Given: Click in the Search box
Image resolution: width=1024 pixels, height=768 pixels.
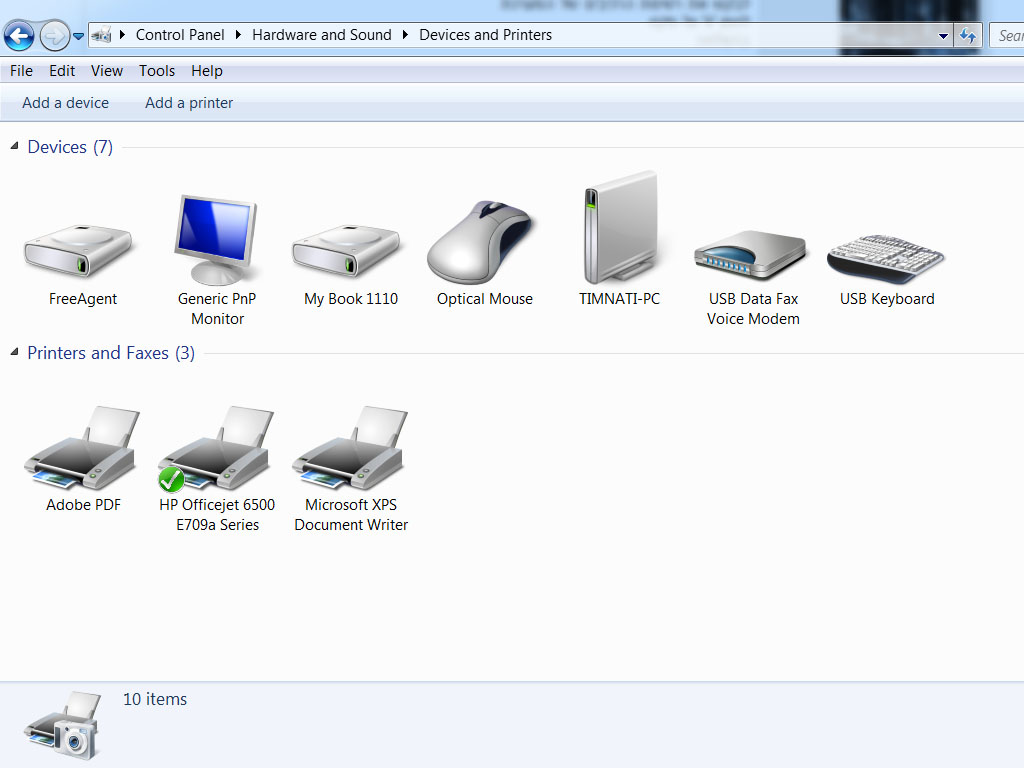Looking at the screenshot, I should coord(1006,35).
